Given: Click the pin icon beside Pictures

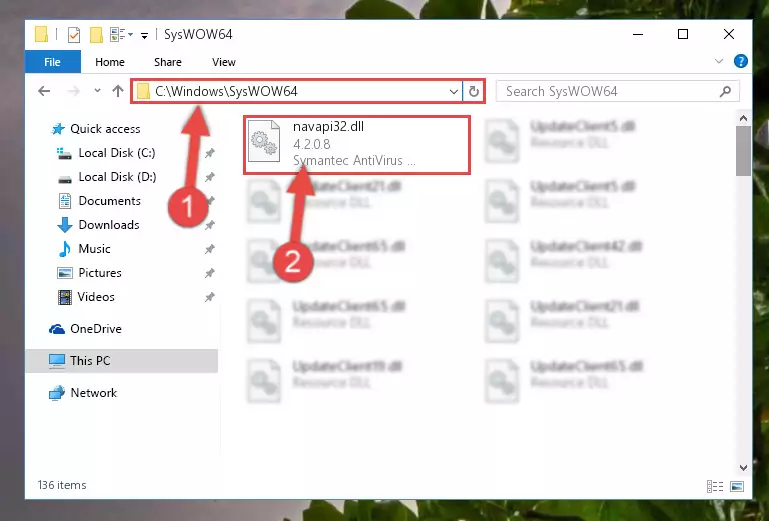Looking at the screenshot, I should (209, 273).
